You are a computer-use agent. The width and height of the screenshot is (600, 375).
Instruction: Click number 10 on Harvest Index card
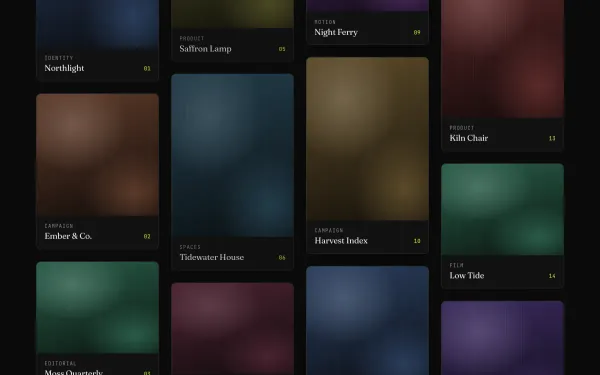[x=417, y=241]
